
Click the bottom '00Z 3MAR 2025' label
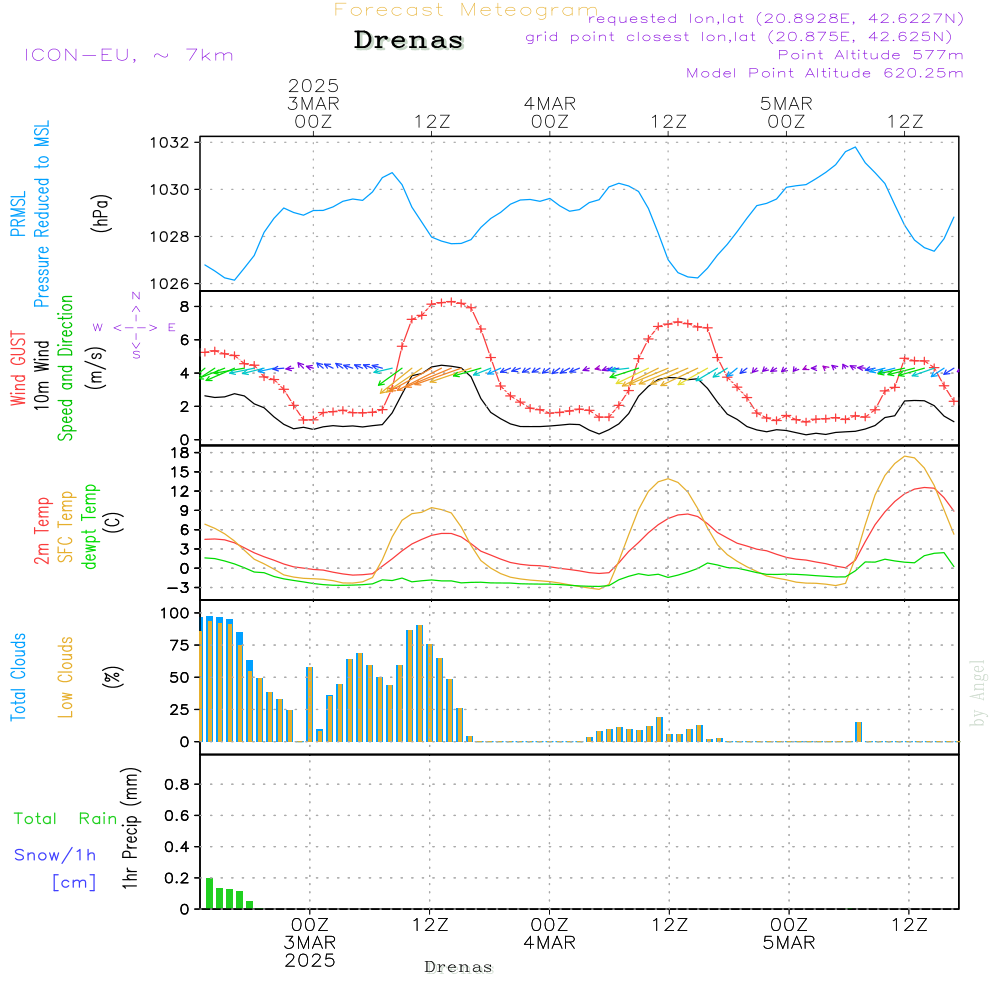pyautogui.click(x=310, y=943)
